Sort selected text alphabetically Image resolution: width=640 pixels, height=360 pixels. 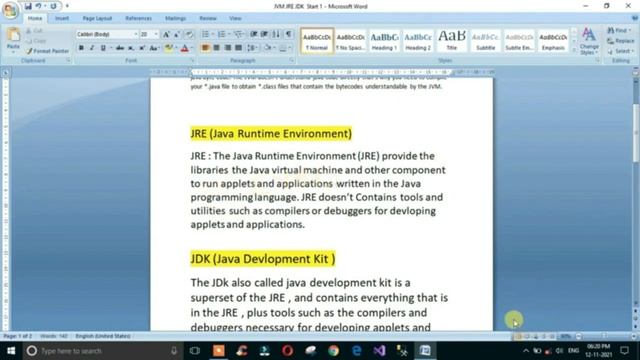276,34
